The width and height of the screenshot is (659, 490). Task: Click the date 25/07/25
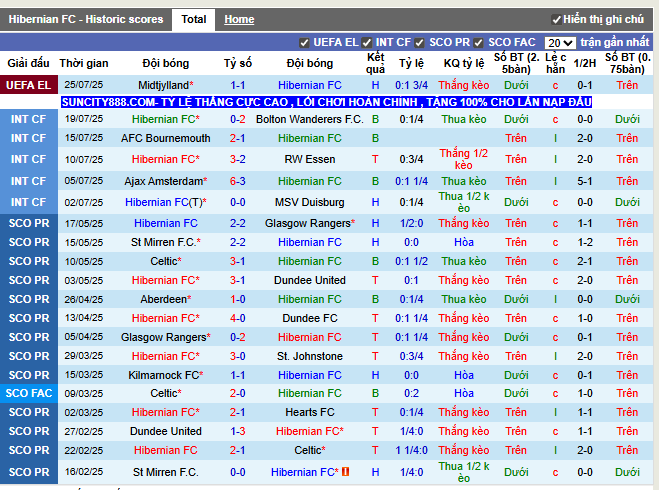[x=84, y=85]
